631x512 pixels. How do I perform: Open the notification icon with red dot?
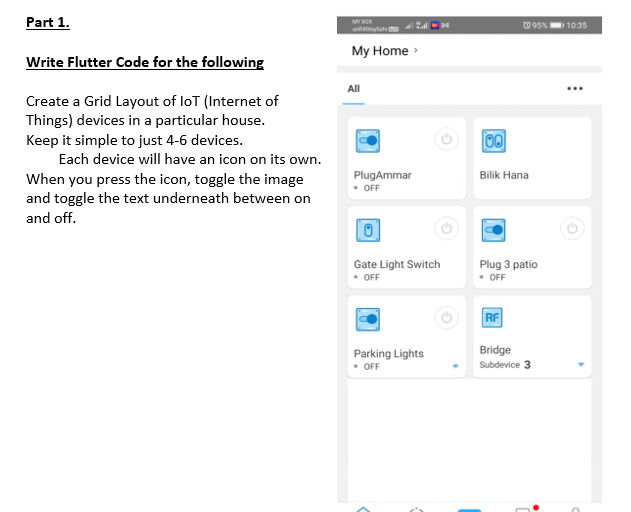[526, 508]
